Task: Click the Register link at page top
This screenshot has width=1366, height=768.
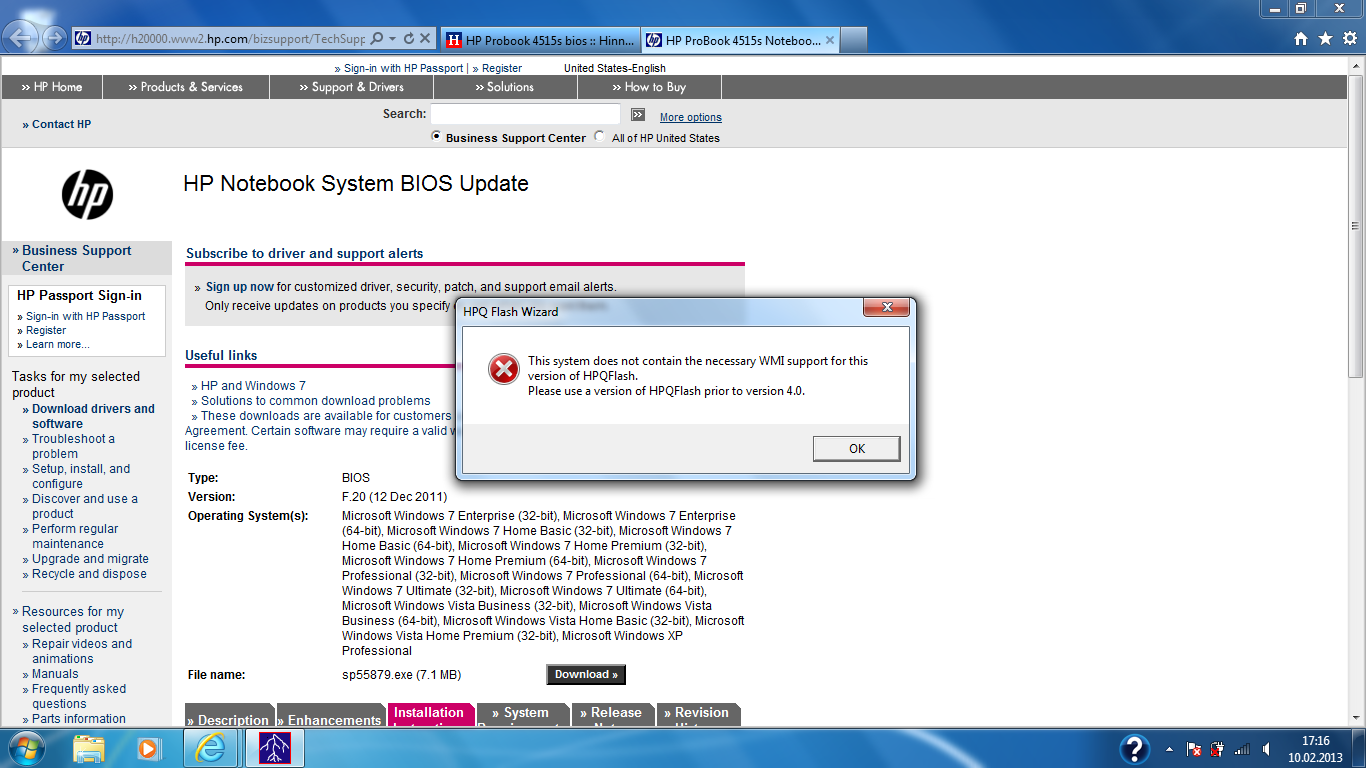Action: tap(502, 68)
